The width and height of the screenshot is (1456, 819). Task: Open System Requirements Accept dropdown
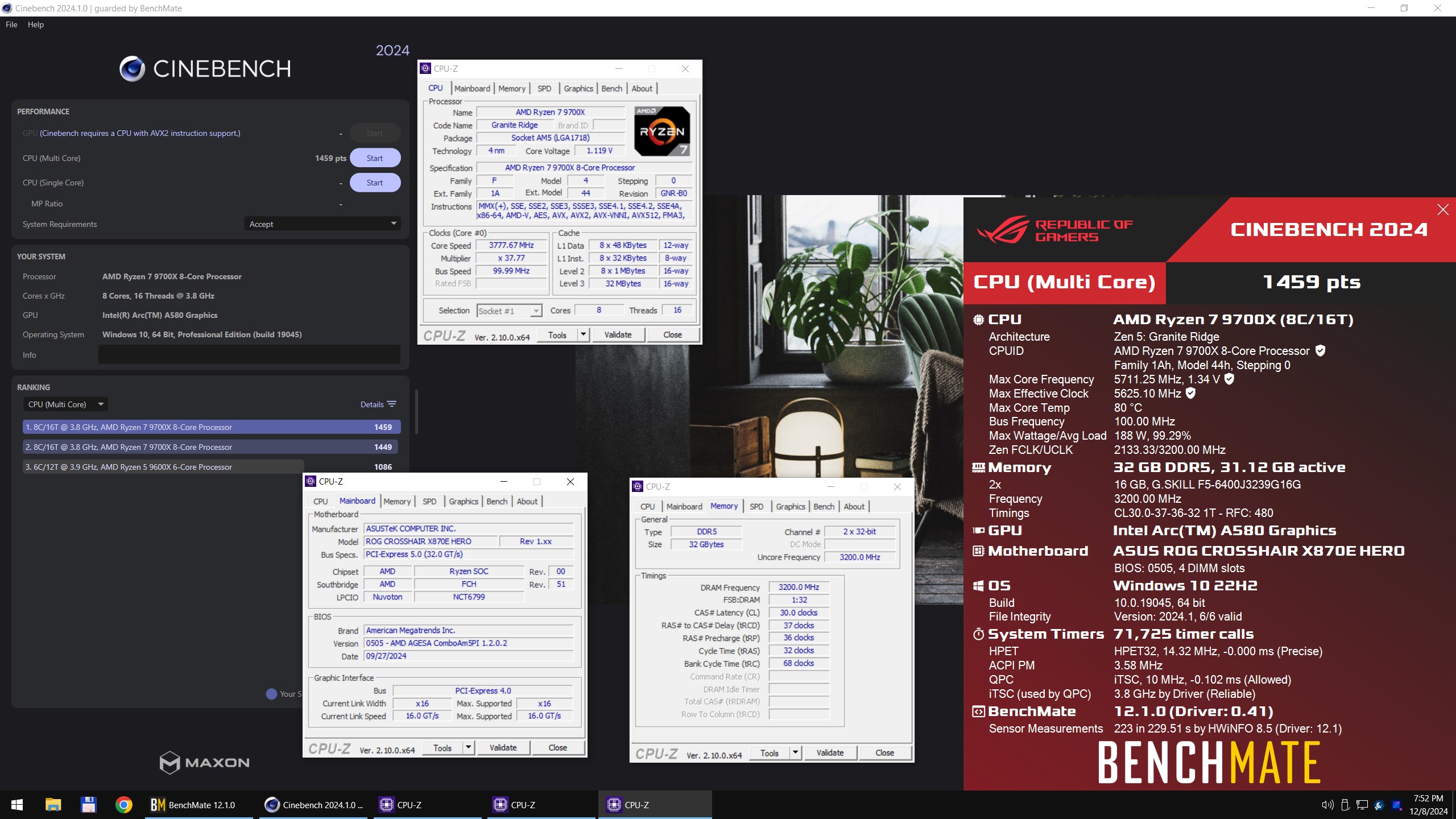click(x=322, y=224)
